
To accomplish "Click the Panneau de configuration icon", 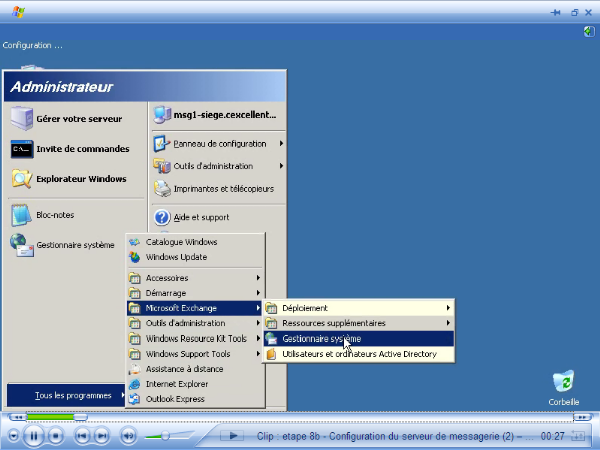I will point(161,144).
